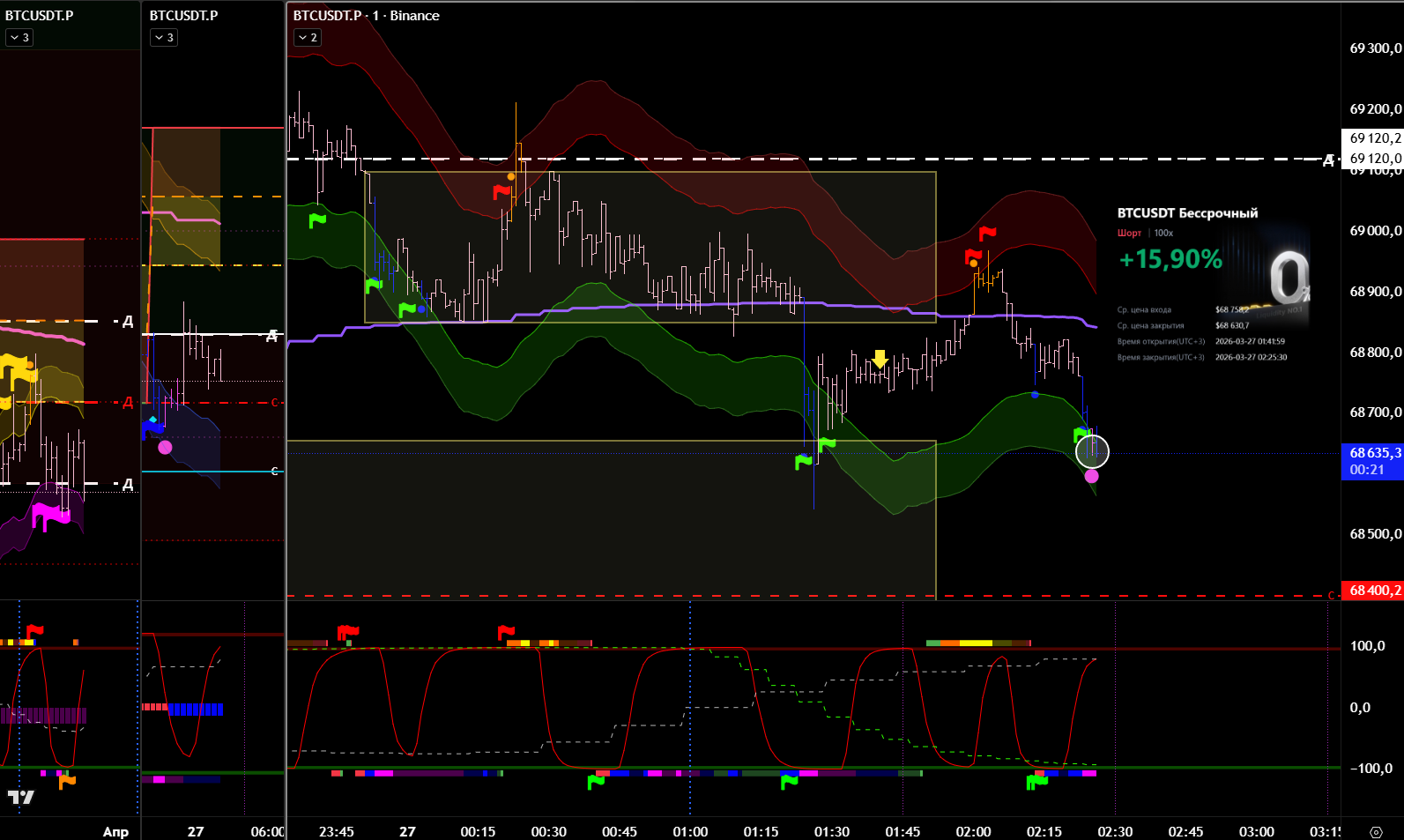
Task: Click the +15,90% profit on position card
Action: click(1170, 259)
